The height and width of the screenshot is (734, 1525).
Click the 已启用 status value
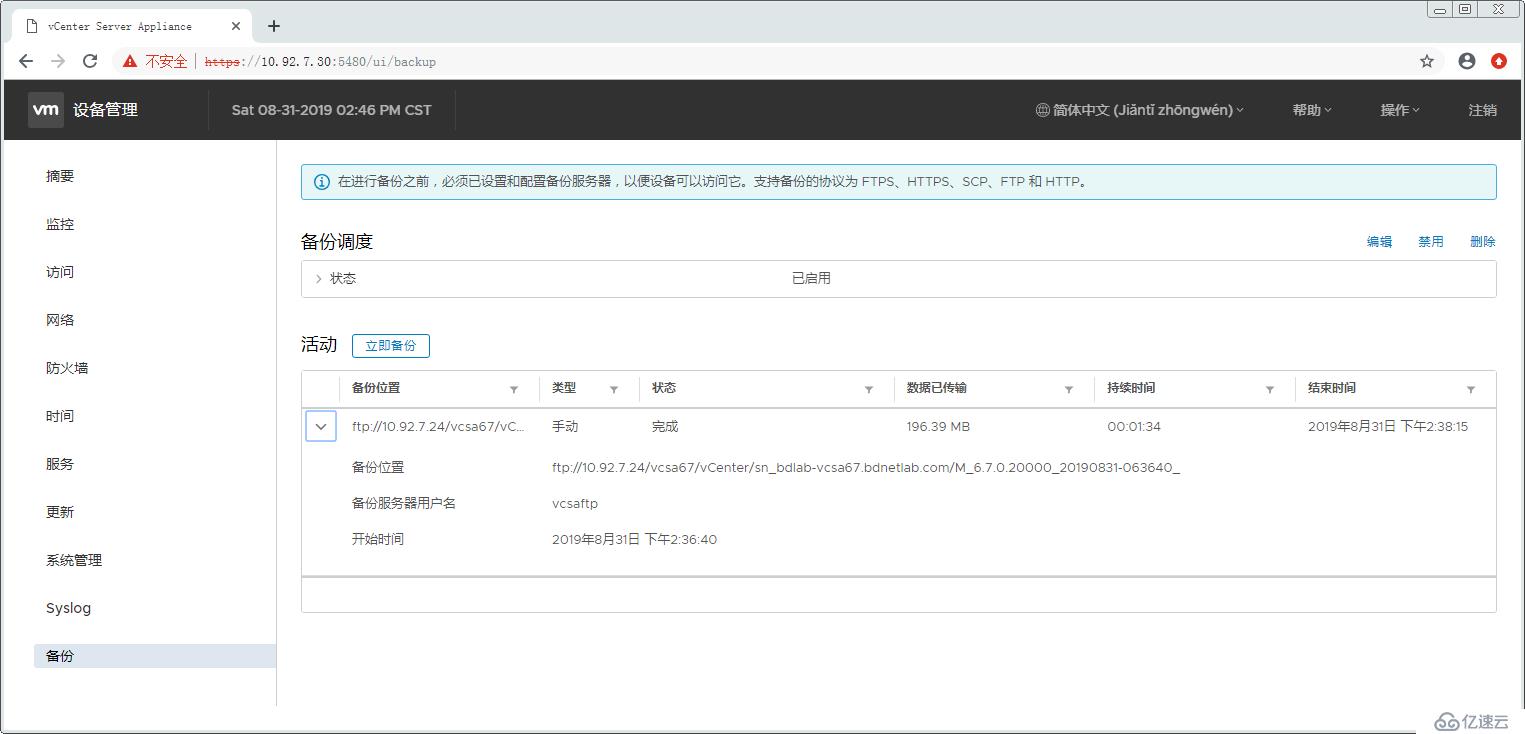(x=811, y=279)
